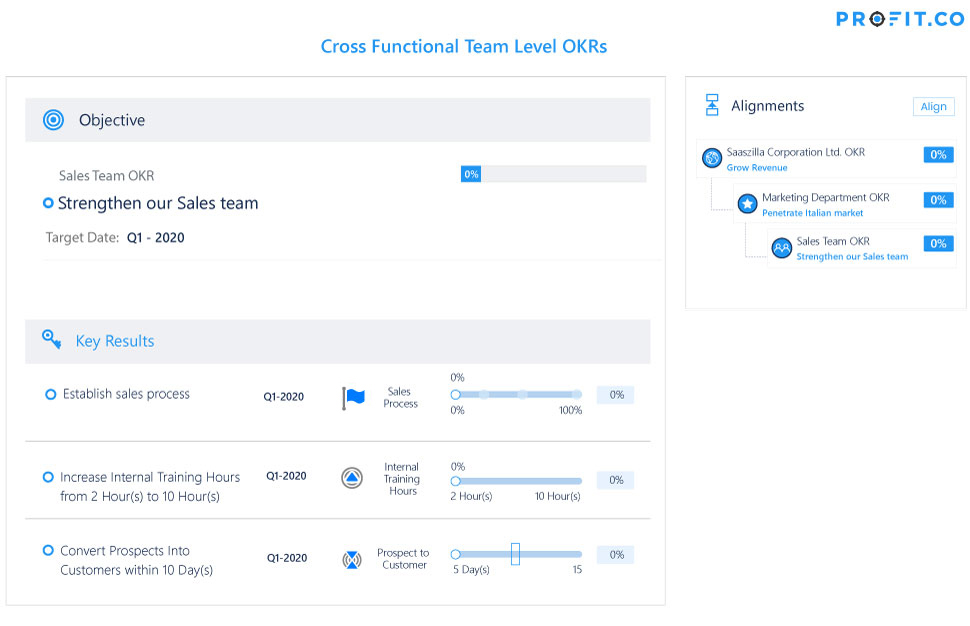The height and width of the screenshot is (626, 970).
Task: Open the Penetrate Italian market link
Action: pyautogui.click(x=812, y=213)
